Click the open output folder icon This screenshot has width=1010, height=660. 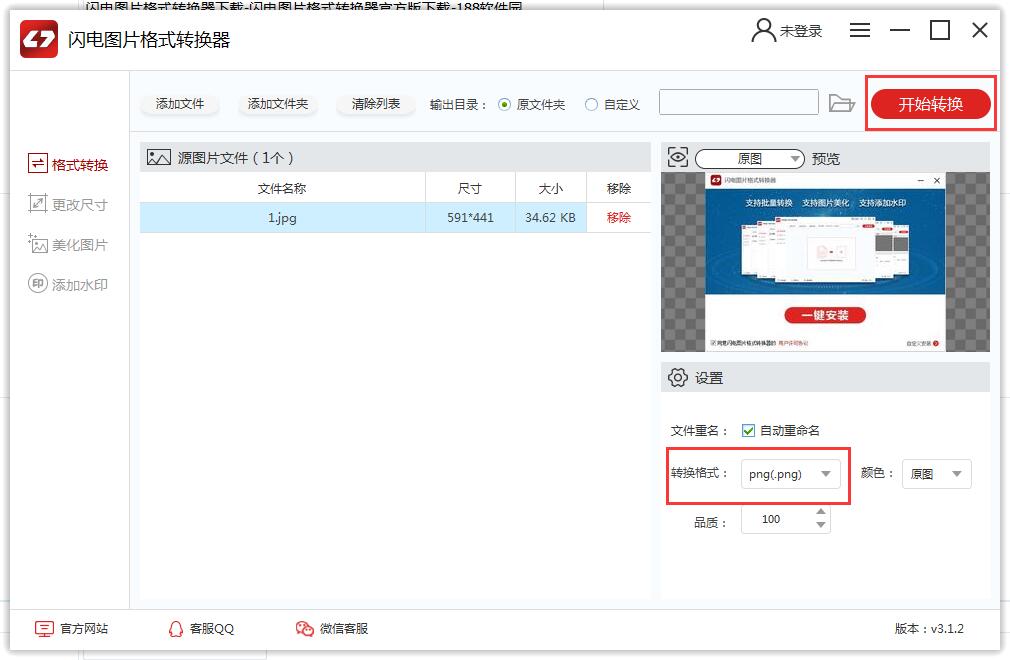[842, 103]
